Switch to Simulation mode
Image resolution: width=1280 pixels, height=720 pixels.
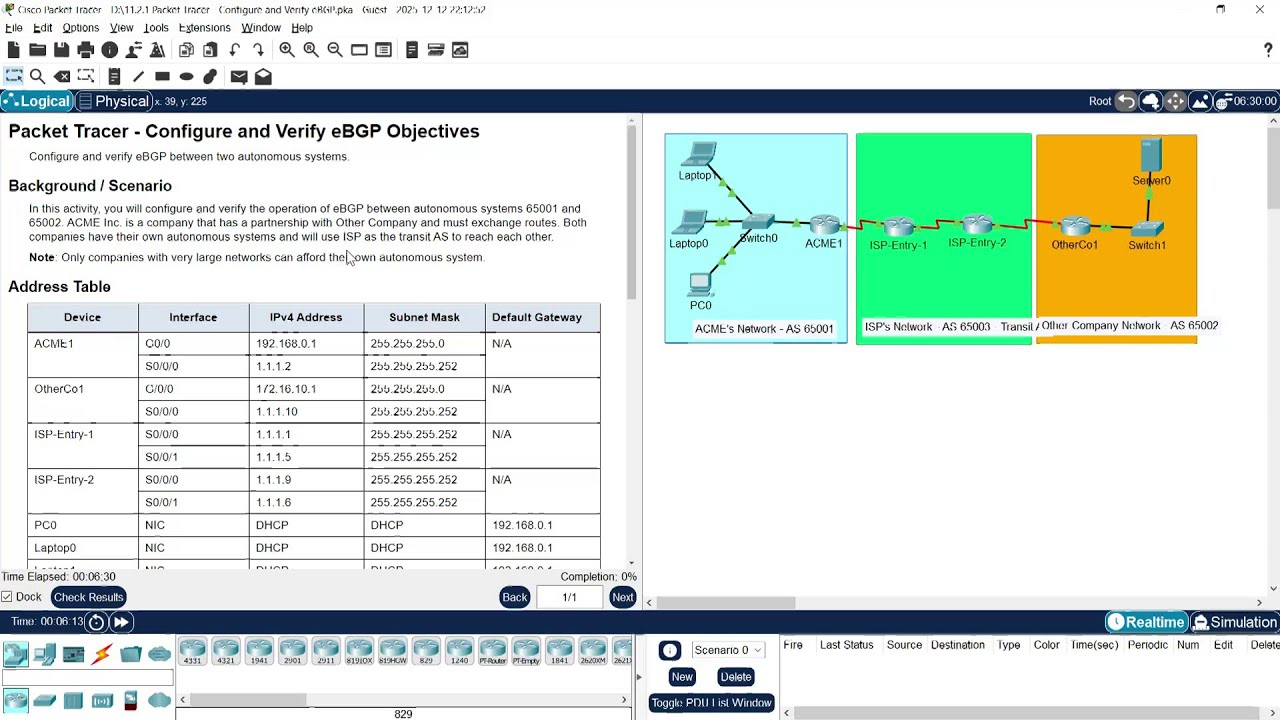tap(1235, 622)
